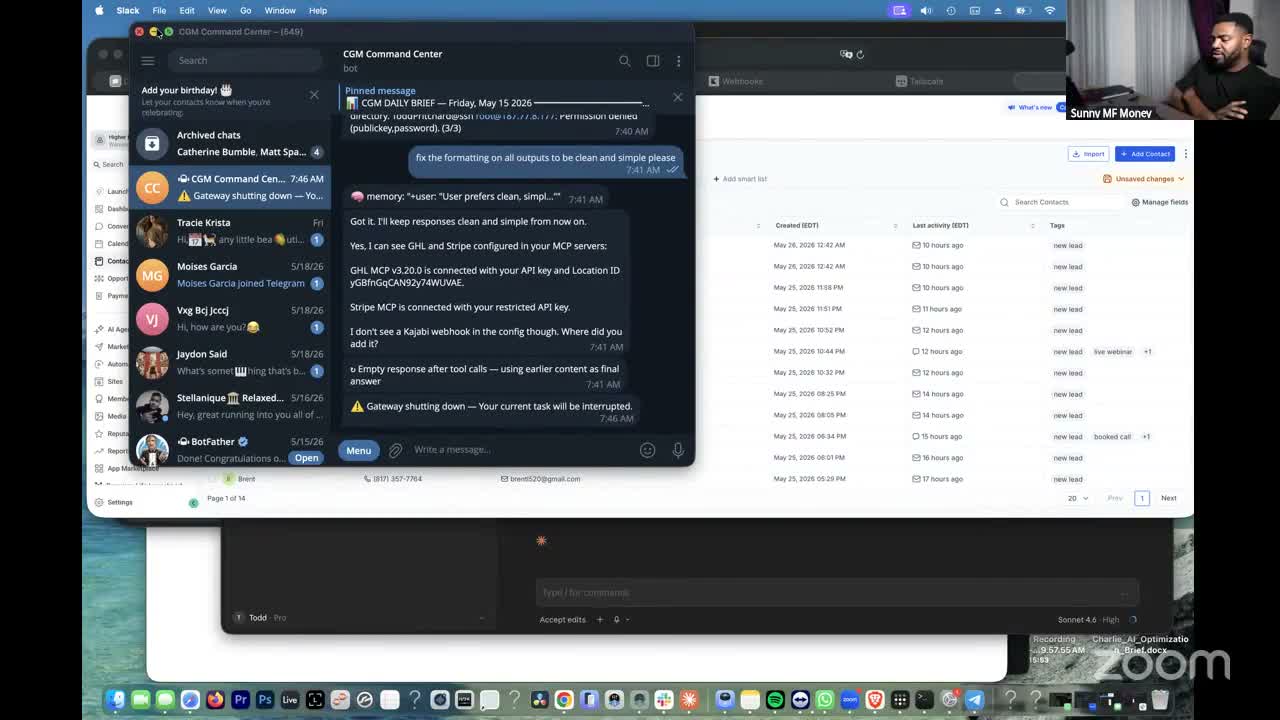The image size is (1280, 720).
Task: Open the Stellanique Relaxed chat
Action: click(230, 406)
